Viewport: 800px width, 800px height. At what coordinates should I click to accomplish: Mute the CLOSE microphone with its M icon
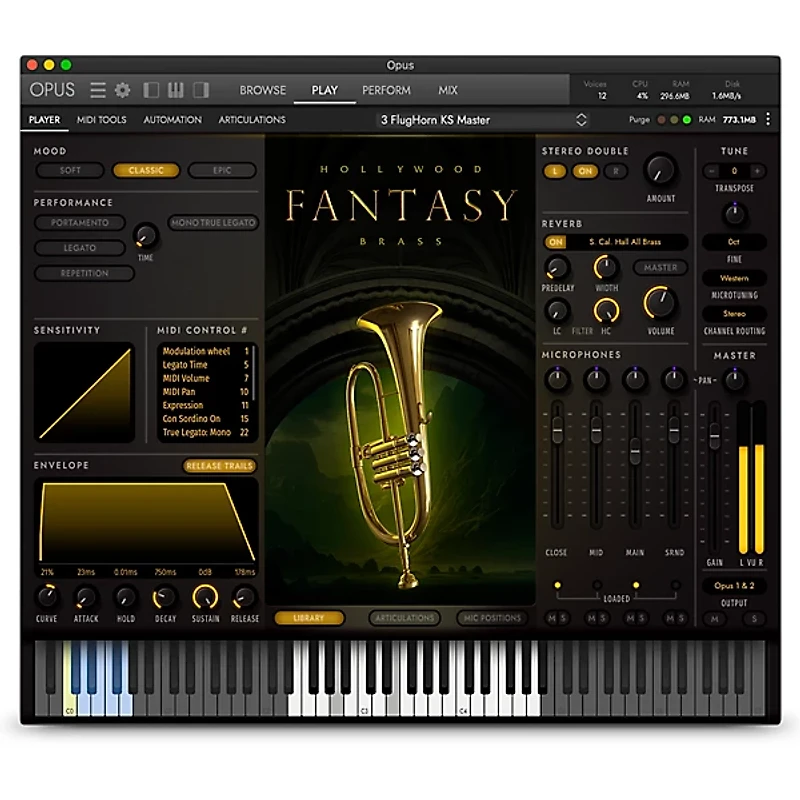[551, 618]
